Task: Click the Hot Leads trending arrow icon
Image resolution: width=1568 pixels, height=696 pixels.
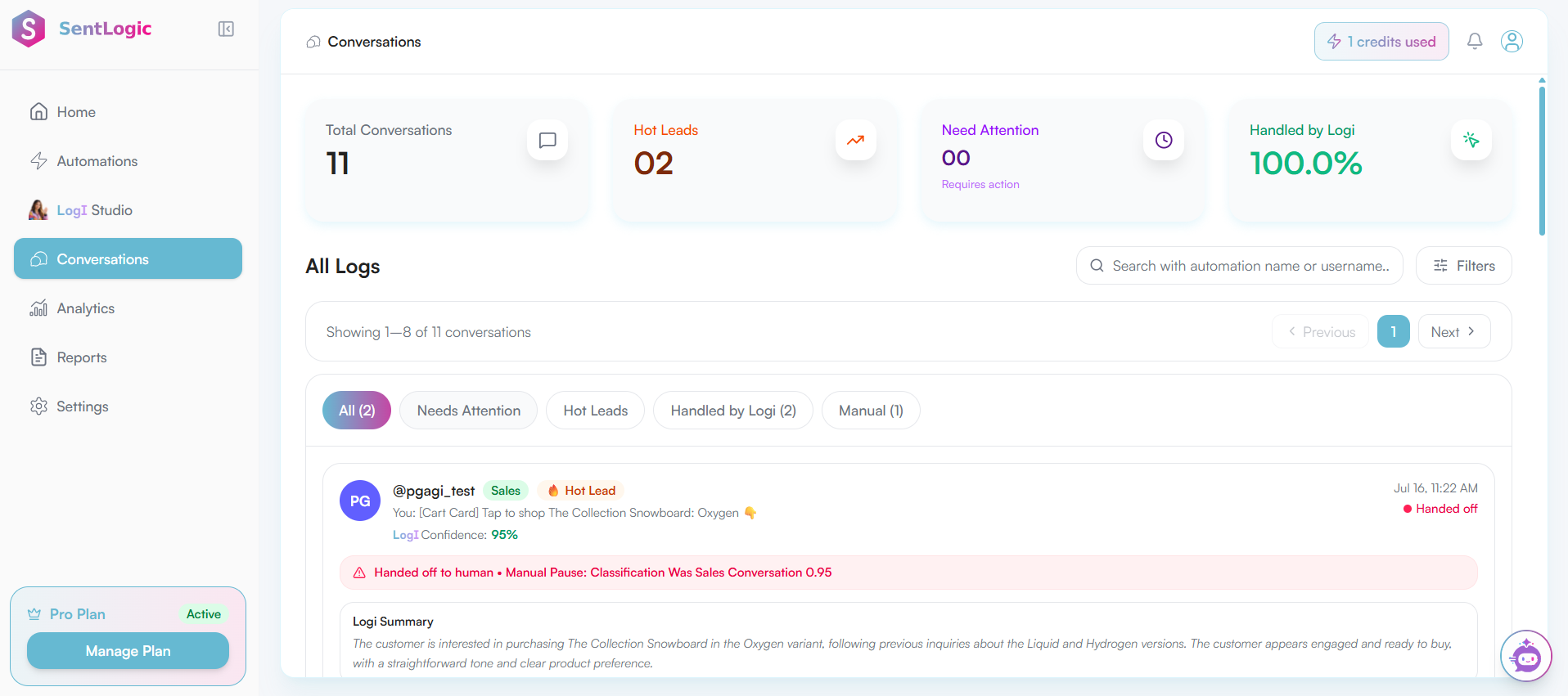Action: [x=855, y=141]
